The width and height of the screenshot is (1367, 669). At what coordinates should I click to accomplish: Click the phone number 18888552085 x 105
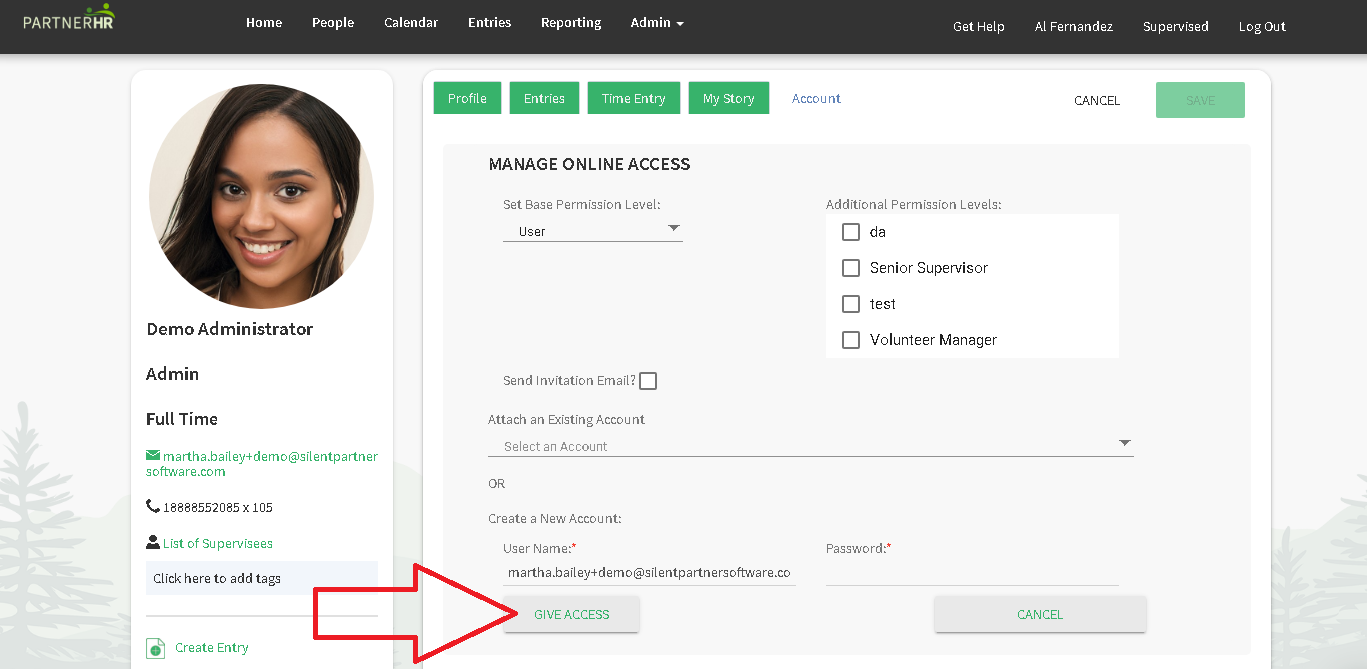click(218, 508)
